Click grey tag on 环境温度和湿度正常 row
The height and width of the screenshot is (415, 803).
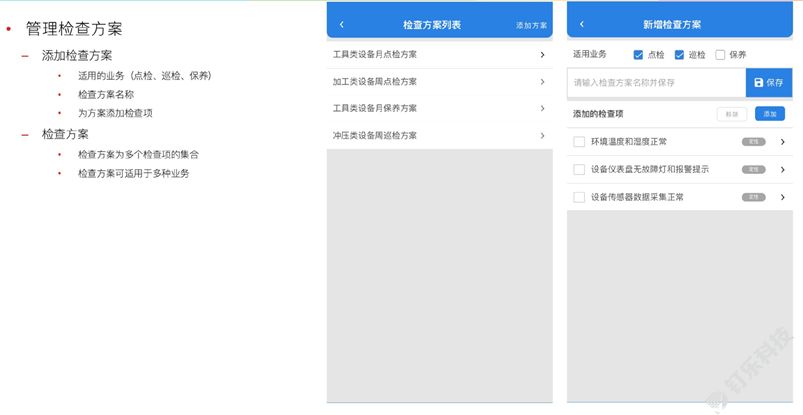click(x=754, y=142)
